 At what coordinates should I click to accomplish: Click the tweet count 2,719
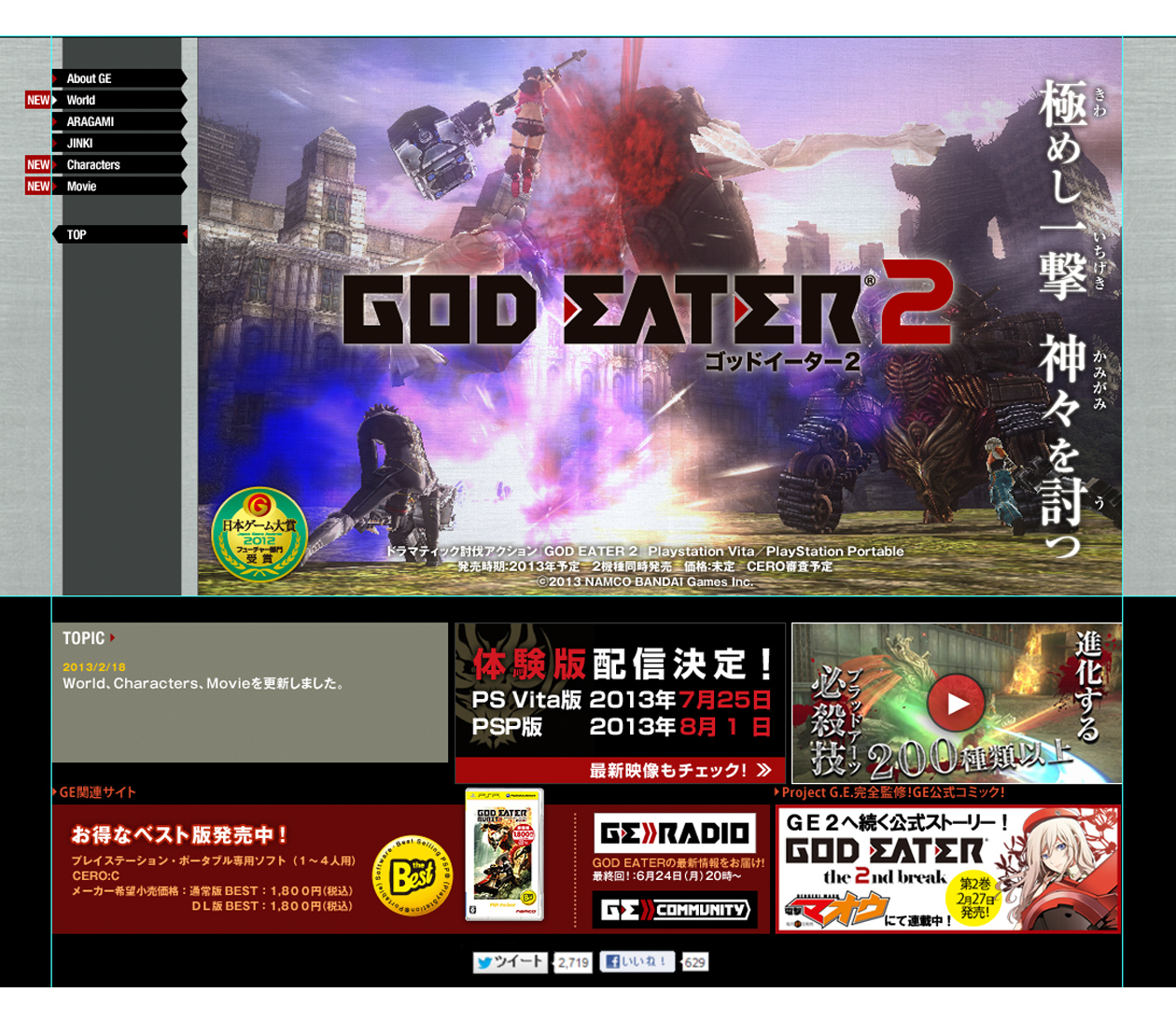[573, 963]
